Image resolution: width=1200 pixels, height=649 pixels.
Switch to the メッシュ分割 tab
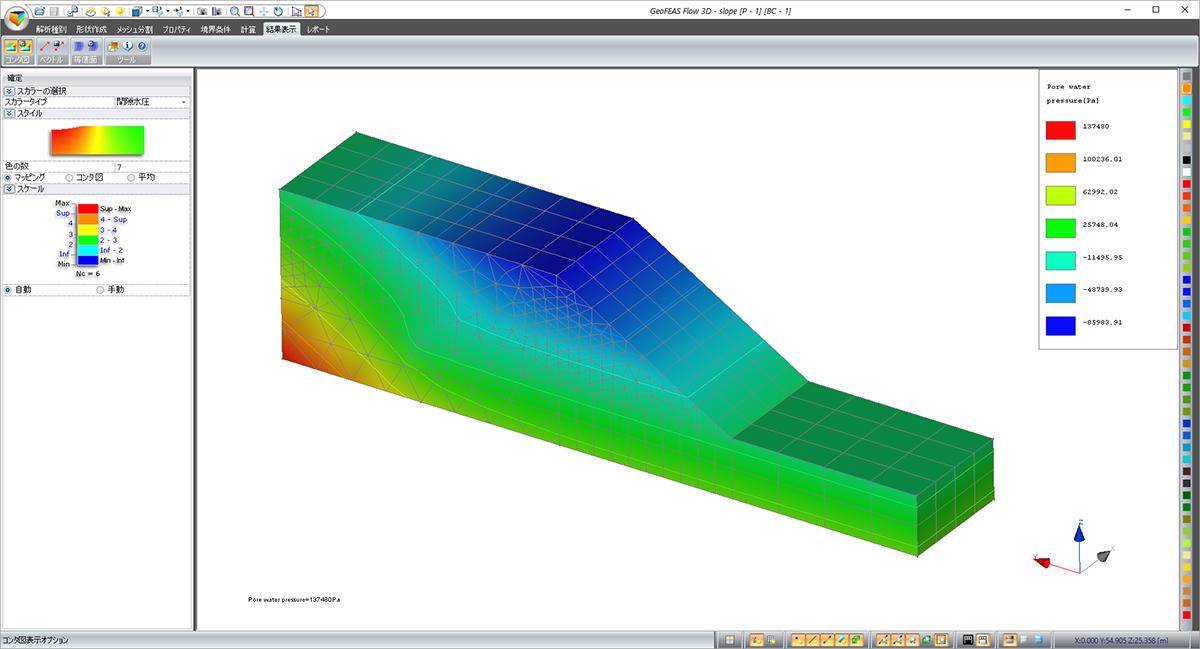coord(134,29)
